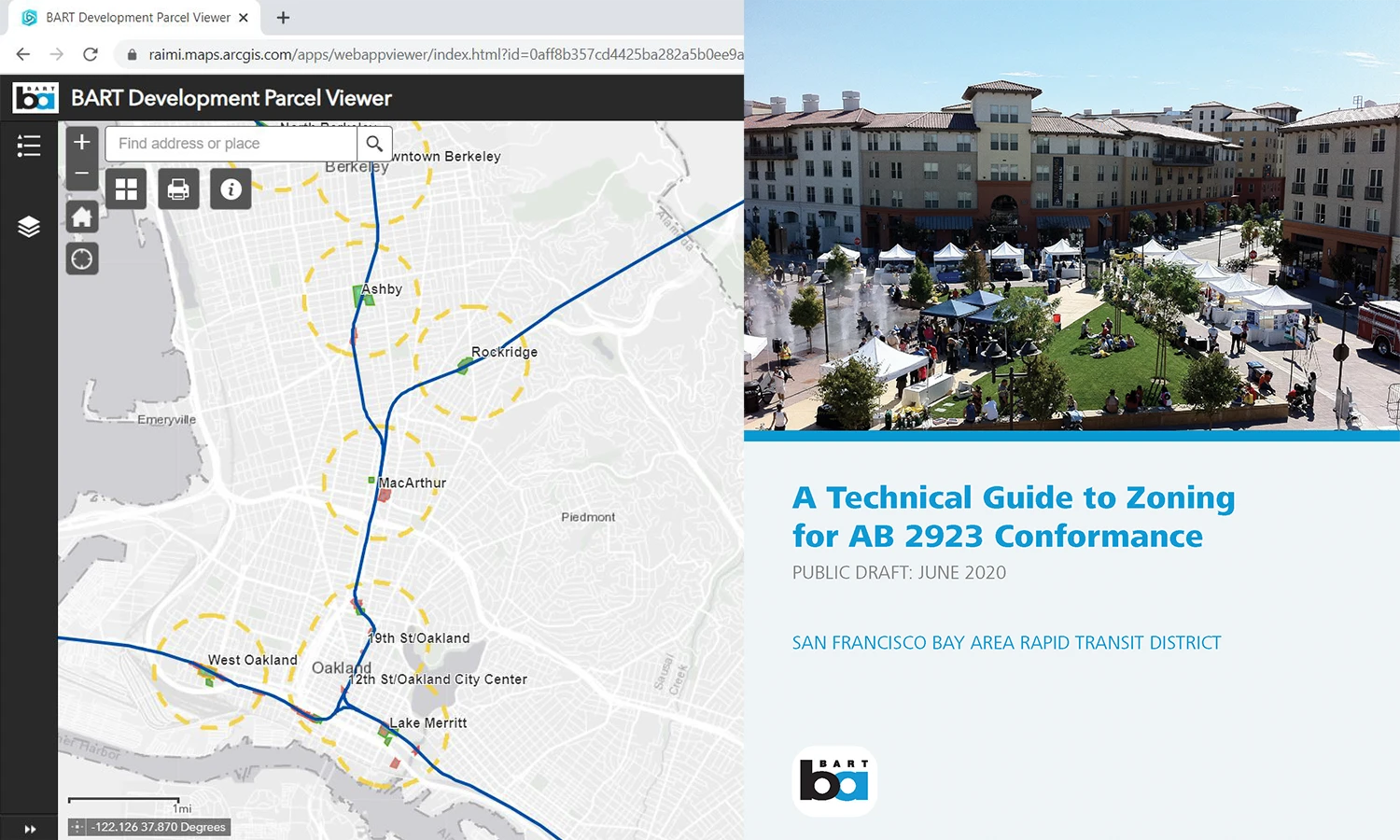The image size is (1400, 840).
Task: Click the Oakland city label
Action: point(342,668)
